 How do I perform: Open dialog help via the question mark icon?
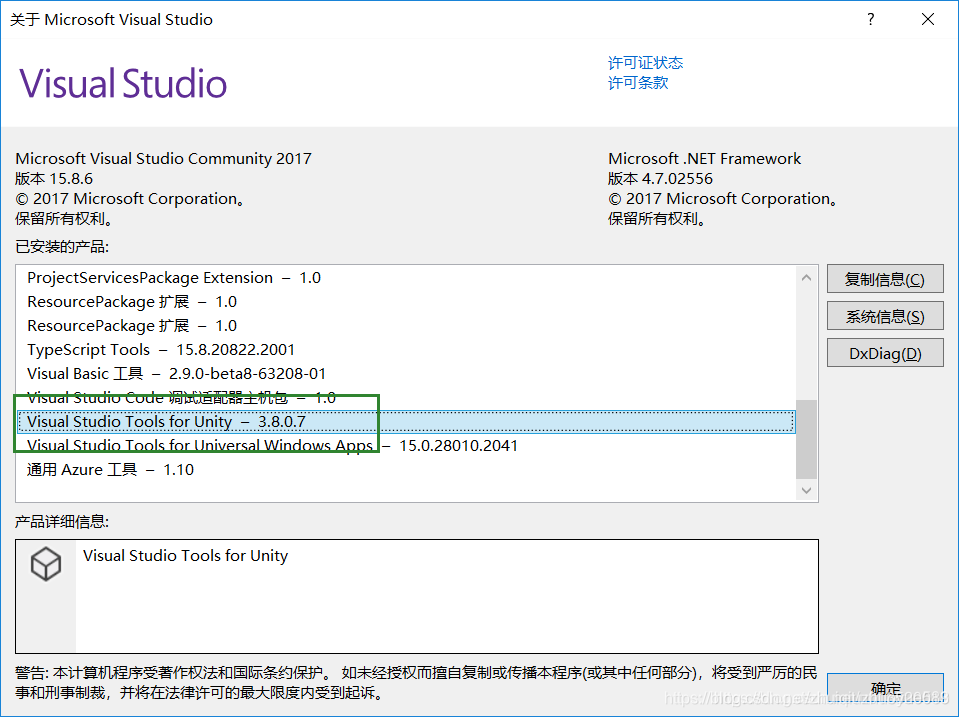pos(869,19)
